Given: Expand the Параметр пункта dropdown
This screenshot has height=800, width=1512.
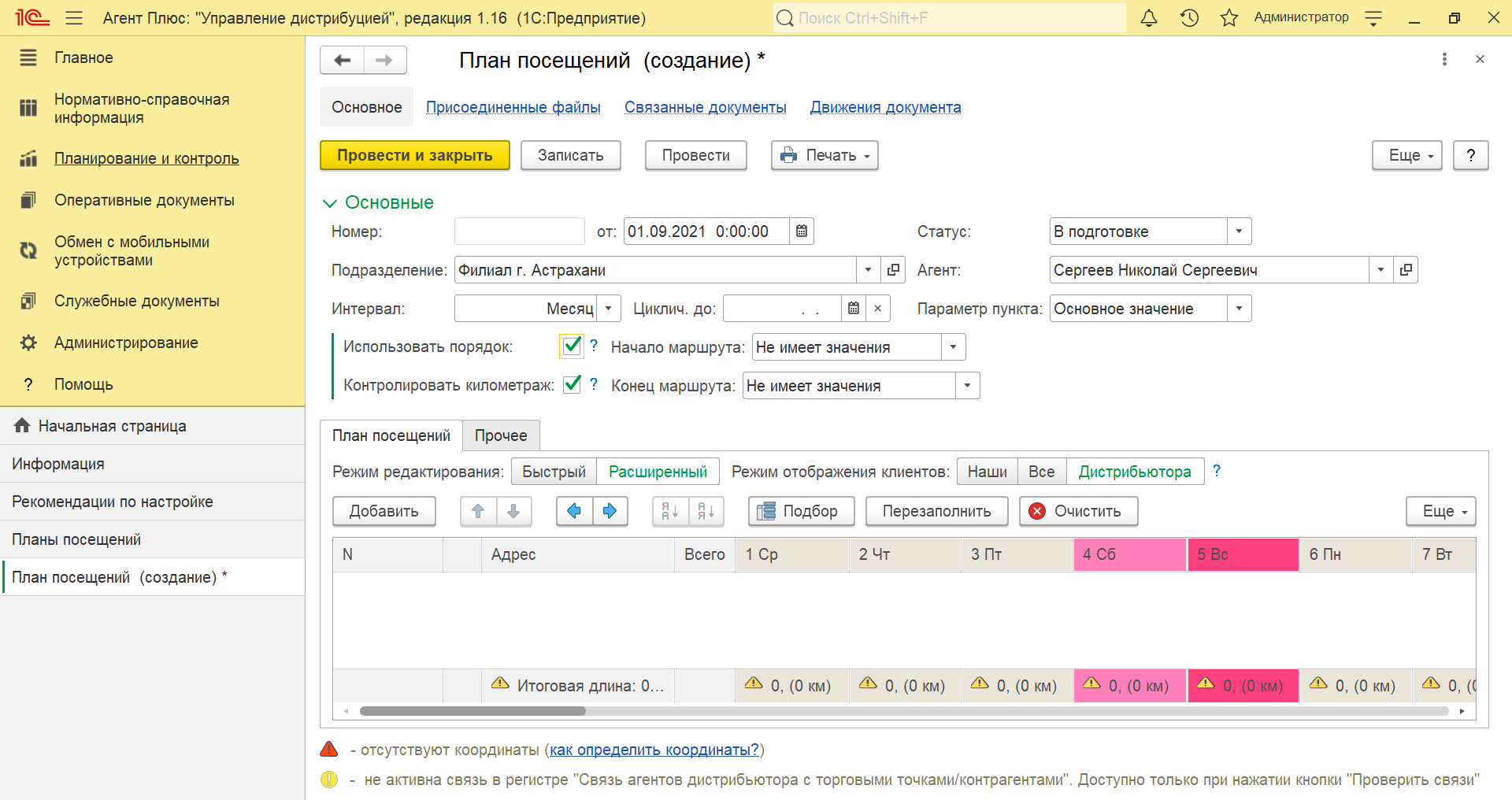Looking at the screenshot, I should click(1239, 309).
